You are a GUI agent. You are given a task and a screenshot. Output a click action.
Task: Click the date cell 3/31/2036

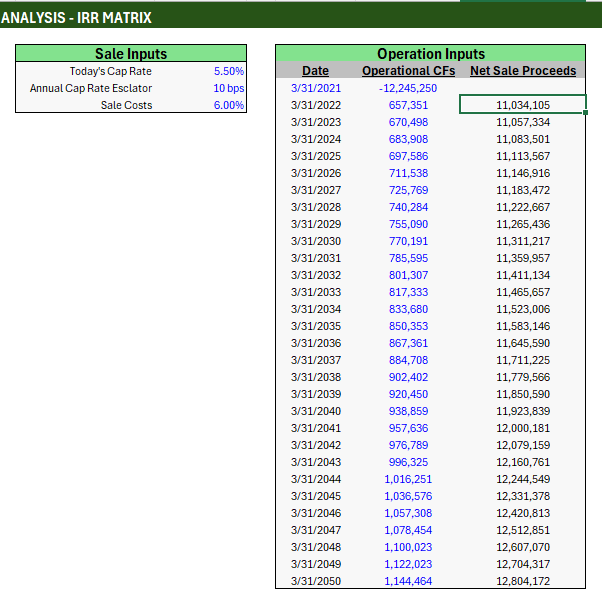point(316,343)
